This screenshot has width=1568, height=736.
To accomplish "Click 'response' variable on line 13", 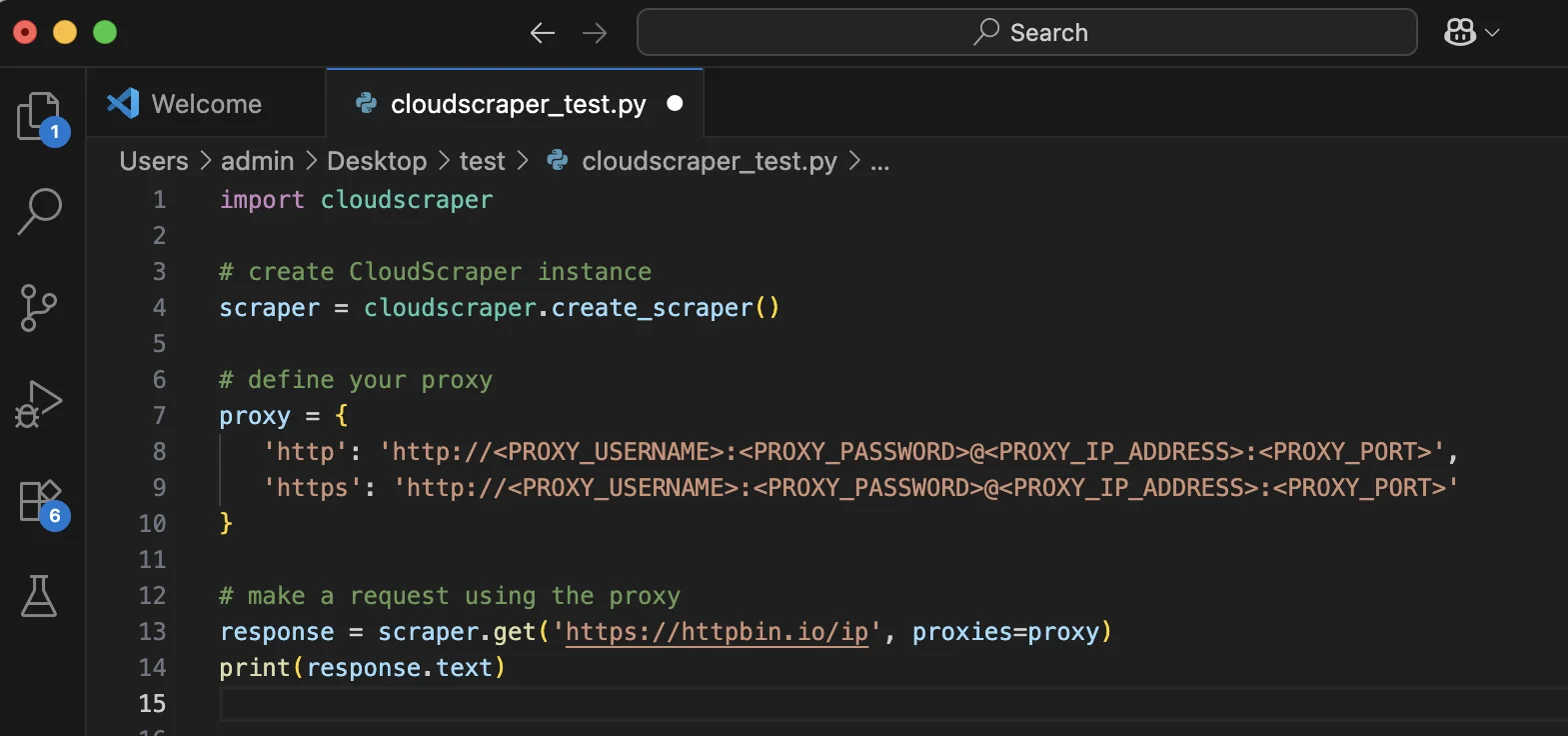I will 277,632.
